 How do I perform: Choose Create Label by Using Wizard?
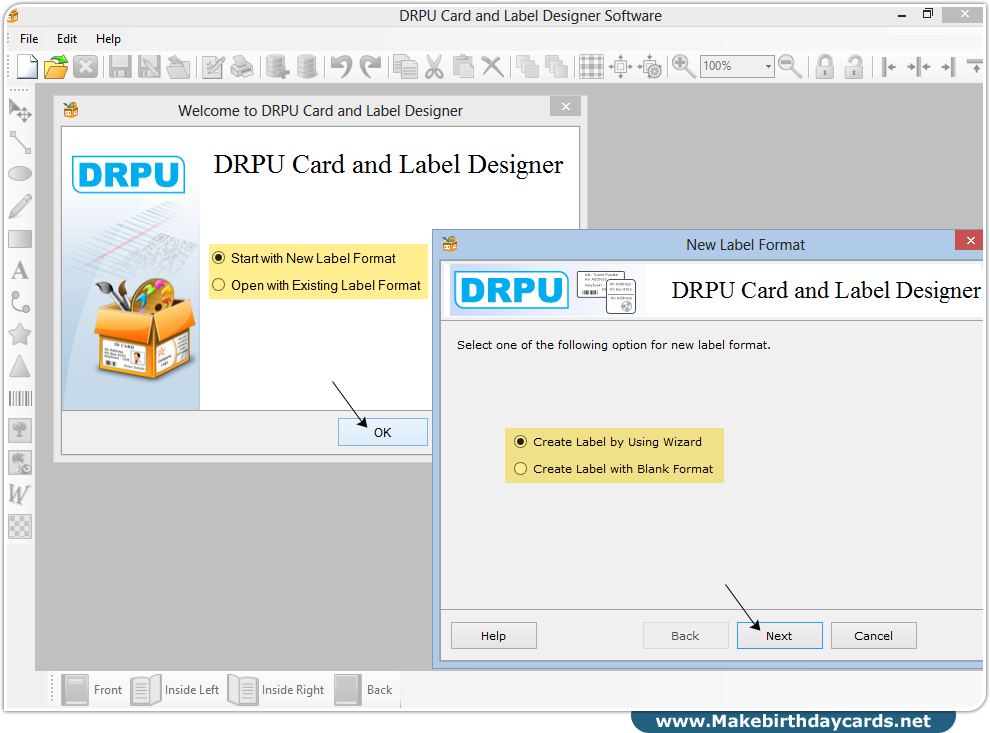(x=609, y=442)
